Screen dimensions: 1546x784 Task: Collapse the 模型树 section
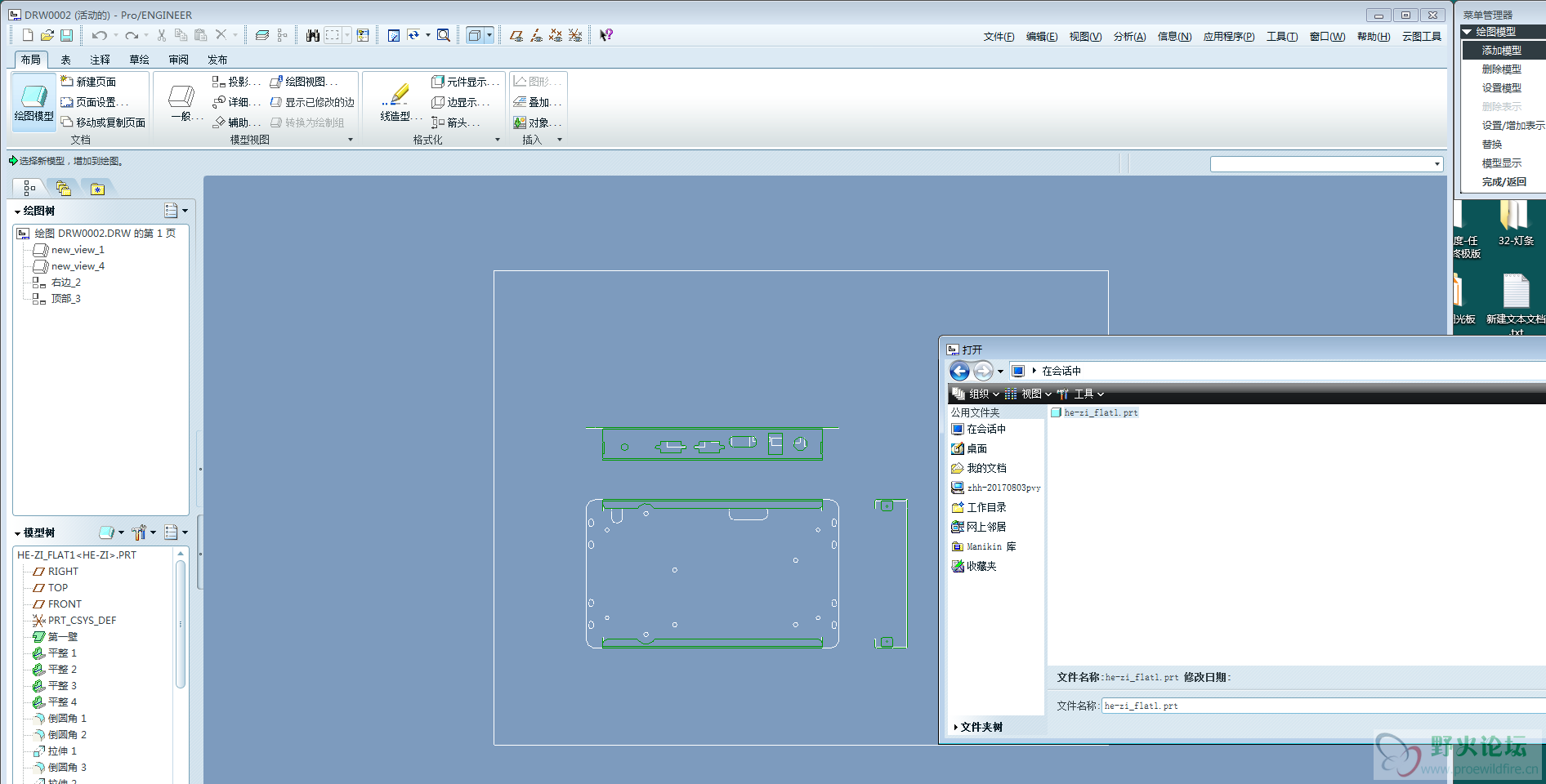[18, 533]
